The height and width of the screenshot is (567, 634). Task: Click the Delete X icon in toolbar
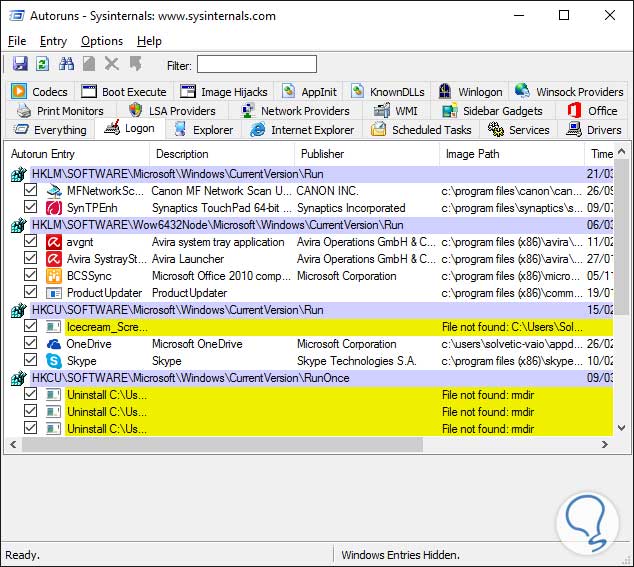(x=112, y=64)
